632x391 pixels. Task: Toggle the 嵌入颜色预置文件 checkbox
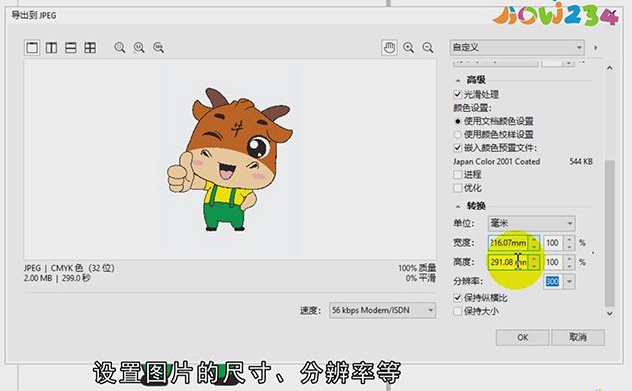point(457,148)
